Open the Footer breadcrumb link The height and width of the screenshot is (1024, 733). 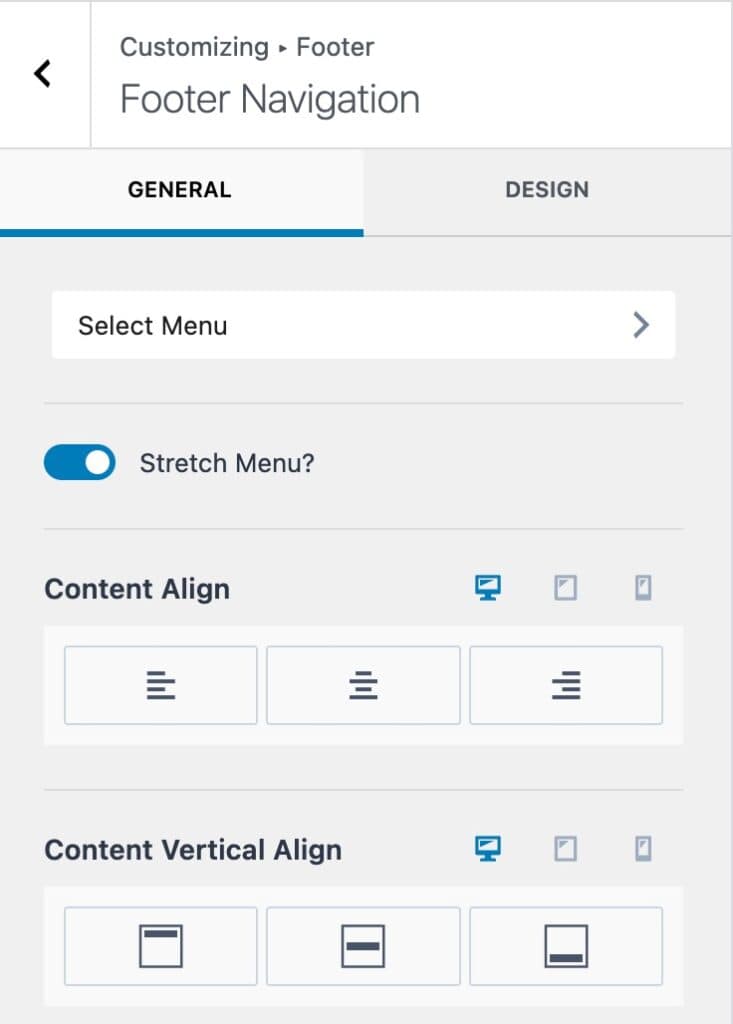pos(335,46)
